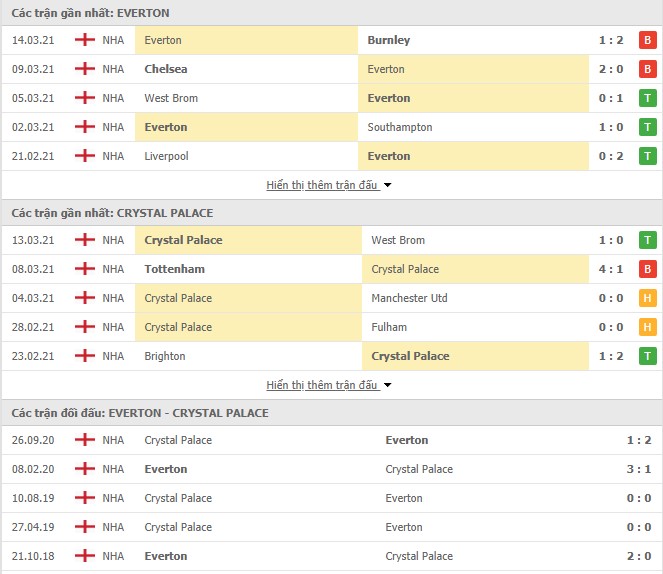Click the red B badge for Tottenham-Crystal Palace
663x574 pixels.
[x=647, y=269]
